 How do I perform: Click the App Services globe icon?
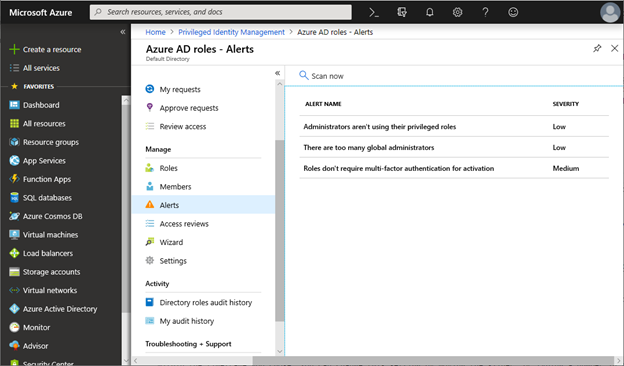coord(14,160)
